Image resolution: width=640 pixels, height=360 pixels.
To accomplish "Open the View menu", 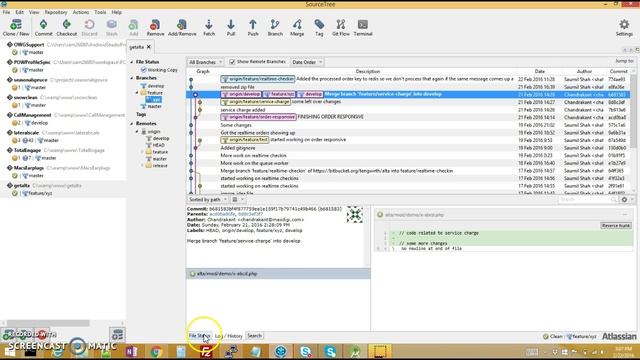I will (34, 12).
